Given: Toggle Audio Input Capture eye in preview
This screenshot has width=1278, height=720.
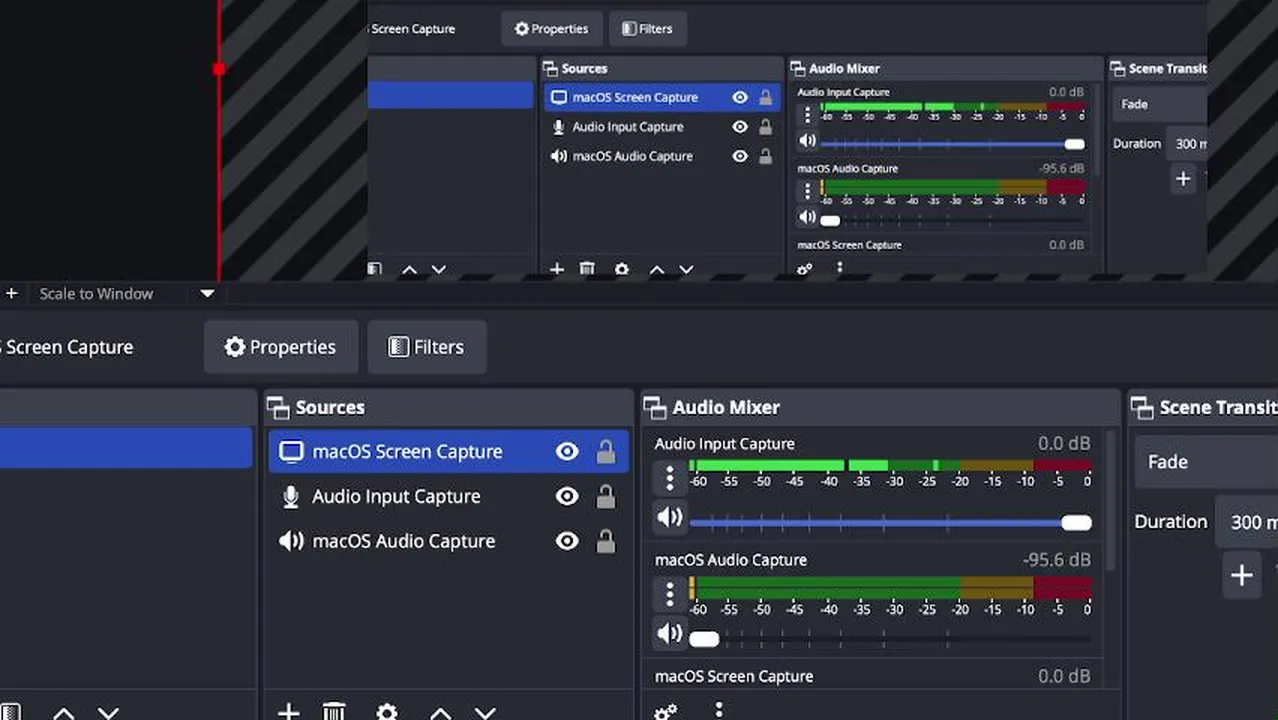Looking at the screenshot, I should pos(740,127).
